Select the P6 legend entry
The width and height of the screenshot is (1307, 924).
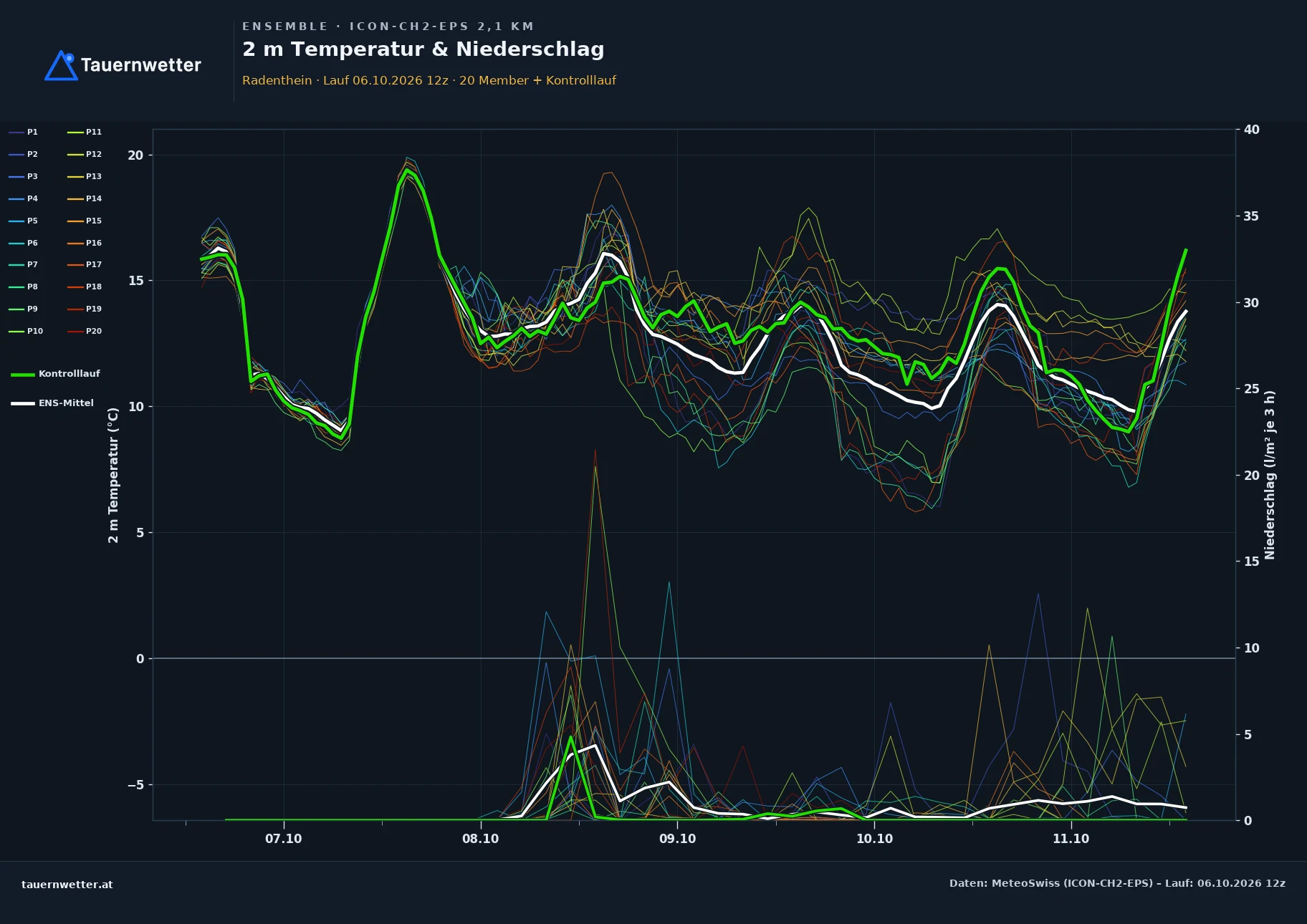[x=23, y=243]
